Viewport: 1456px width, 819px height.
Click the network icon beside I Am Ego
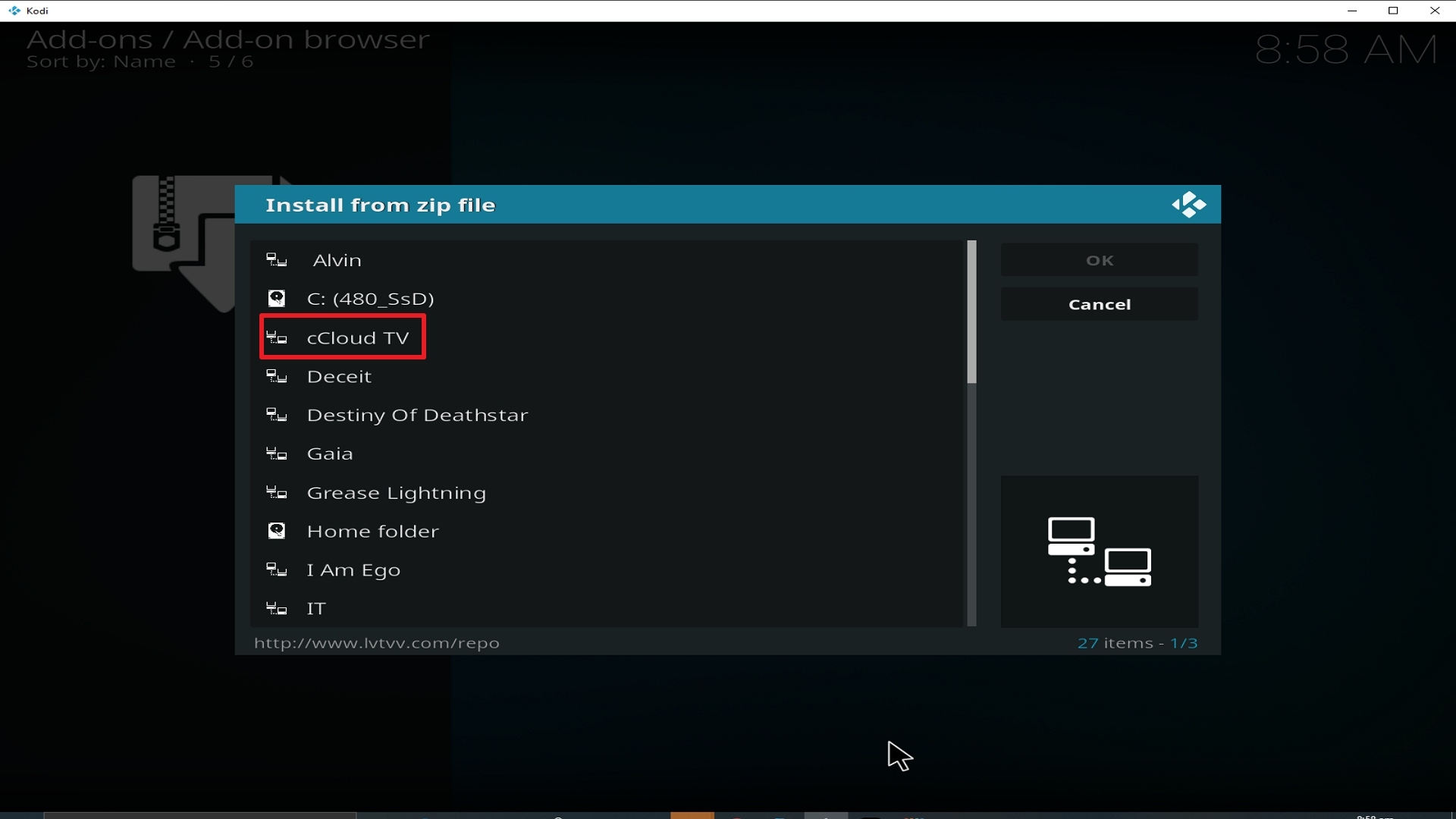pyautogui.click(x=277, y=570)
